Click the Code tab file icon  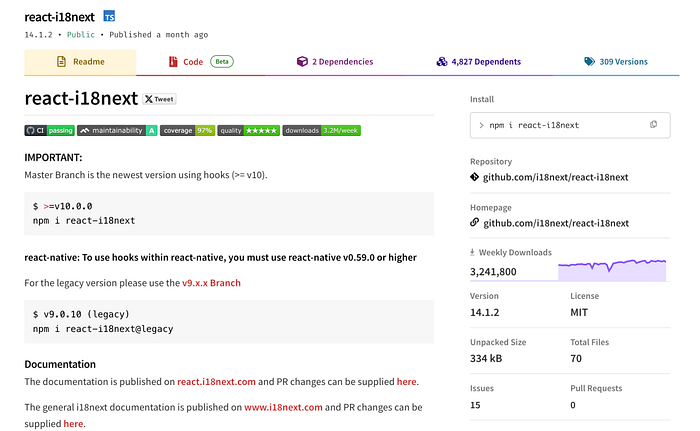click(x=173, y=62)
